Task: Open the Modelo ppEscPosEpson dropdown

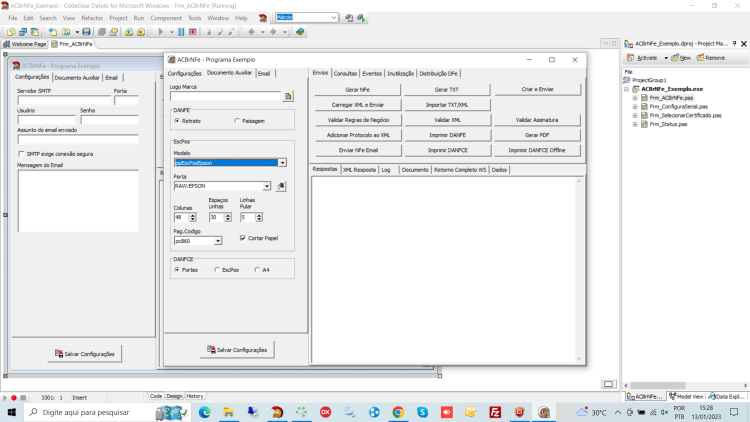Action: click(282, 163)
